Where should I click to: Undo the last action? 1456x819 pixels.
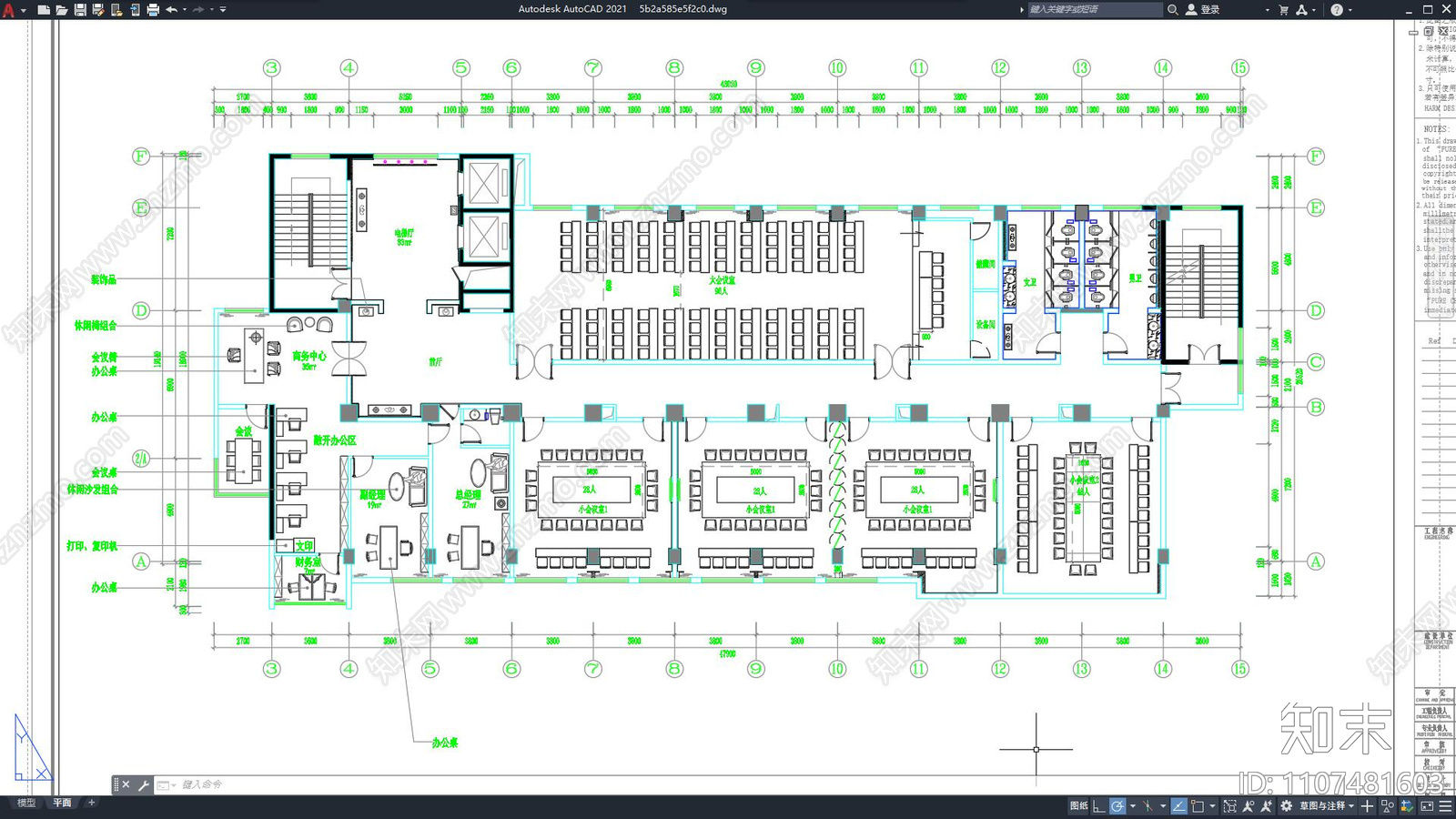(x=171, y=10)
